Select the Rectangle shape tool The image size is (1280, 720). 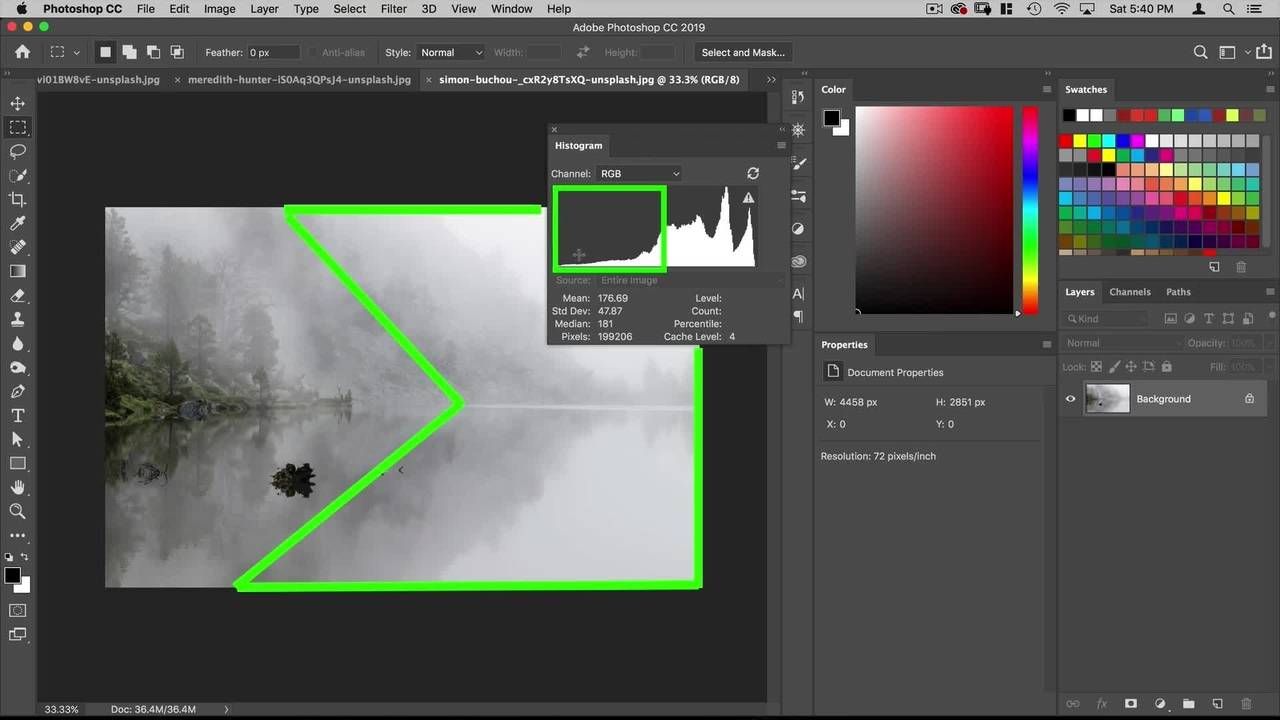(18, 463)
